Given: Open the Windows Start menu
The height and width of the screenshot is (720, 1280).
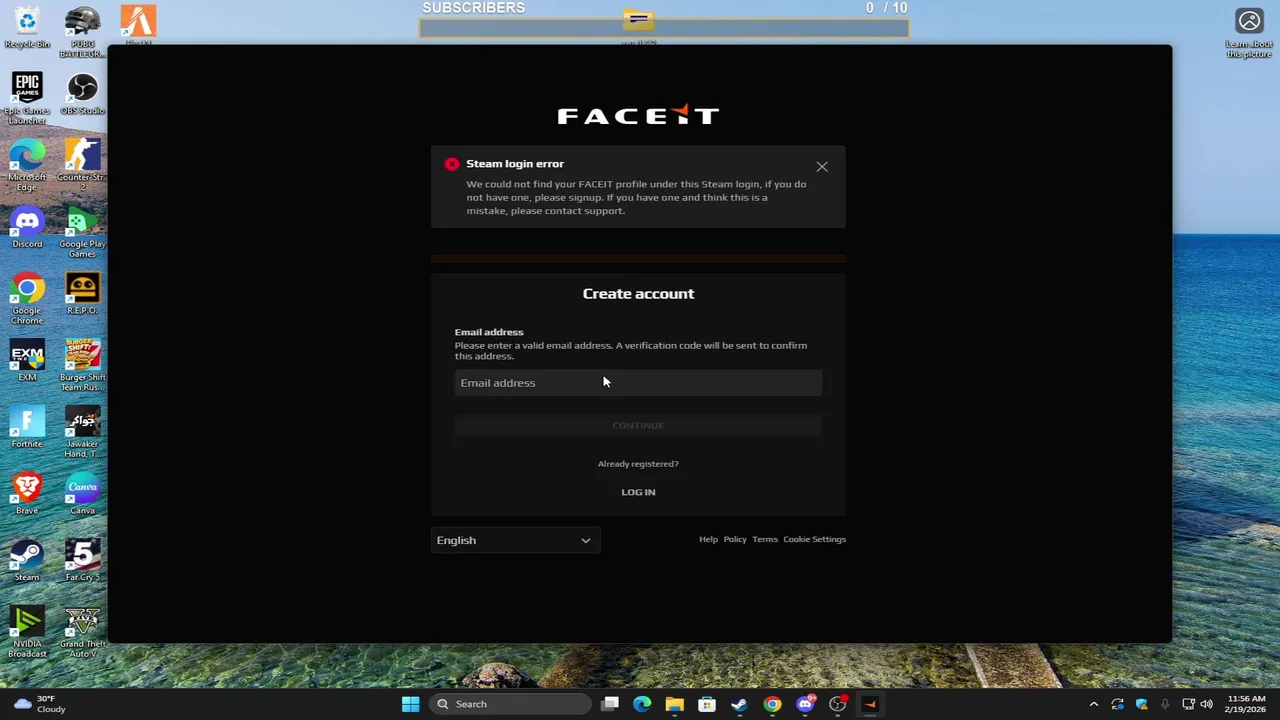Looking at the screenshot, I should (x=410, y=704).
